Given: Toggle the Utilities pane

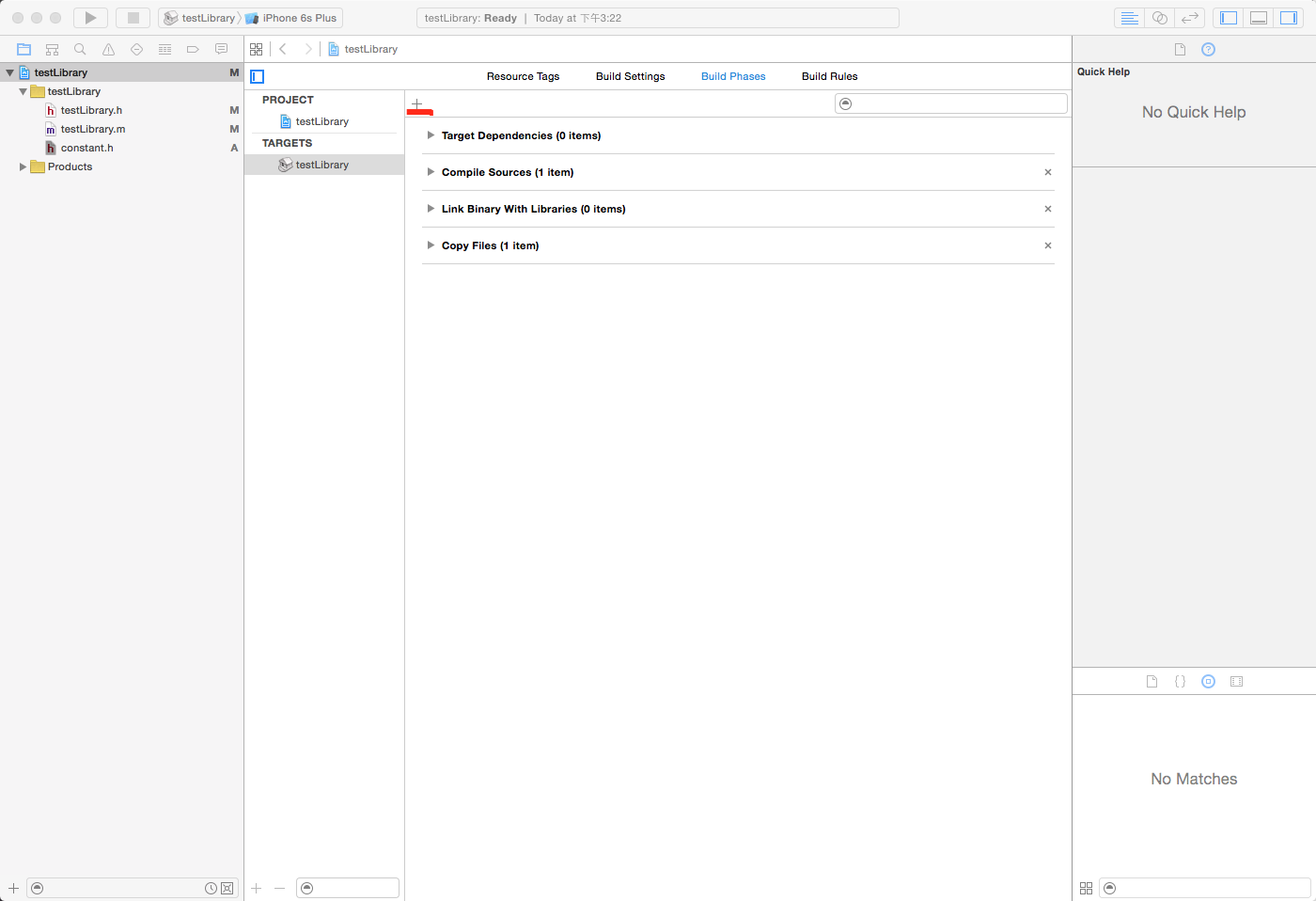Looking at the screenshot, I should [1289, 18].
